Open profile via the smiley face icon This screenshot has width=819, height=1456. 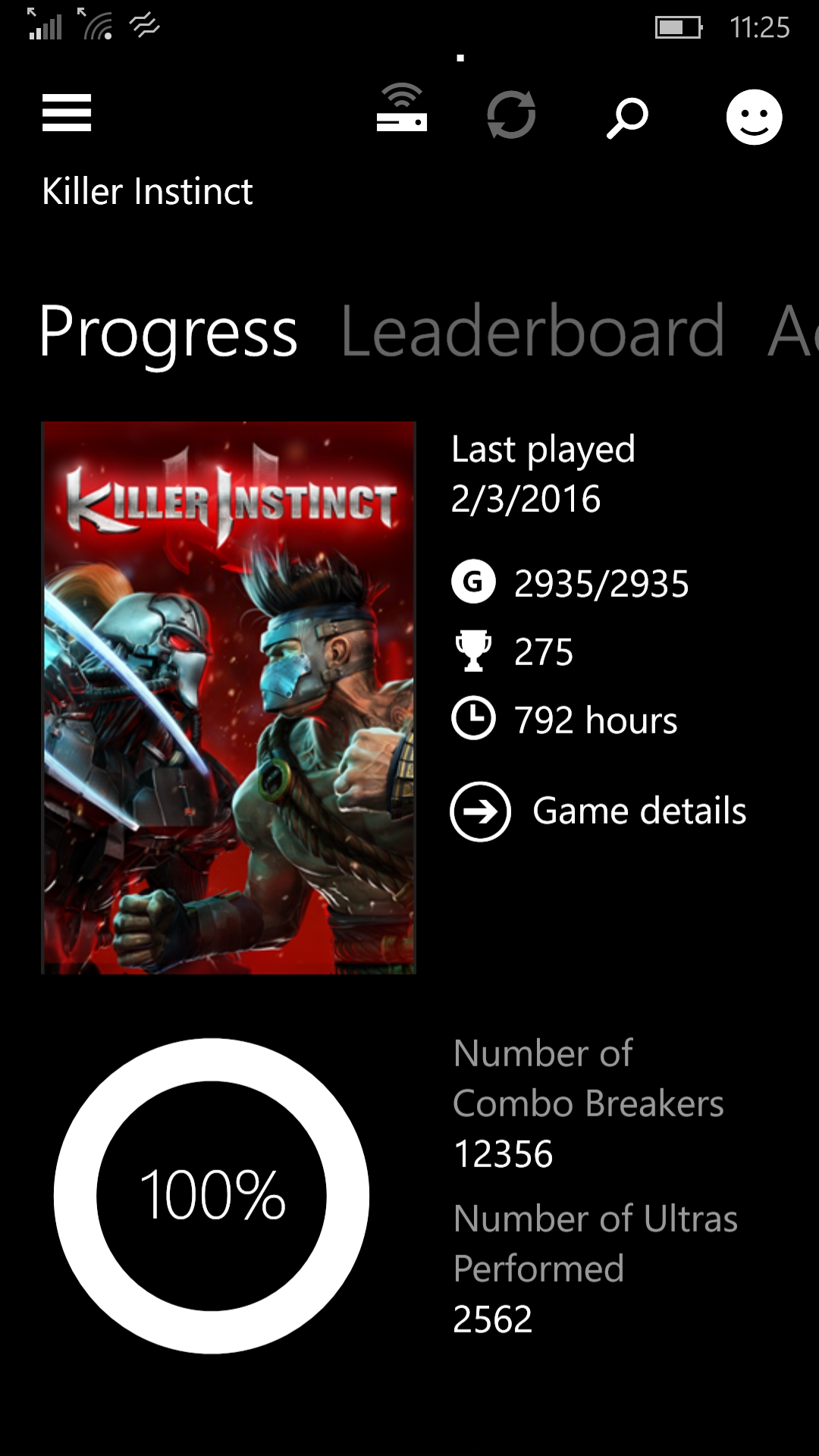click(754, 117)
